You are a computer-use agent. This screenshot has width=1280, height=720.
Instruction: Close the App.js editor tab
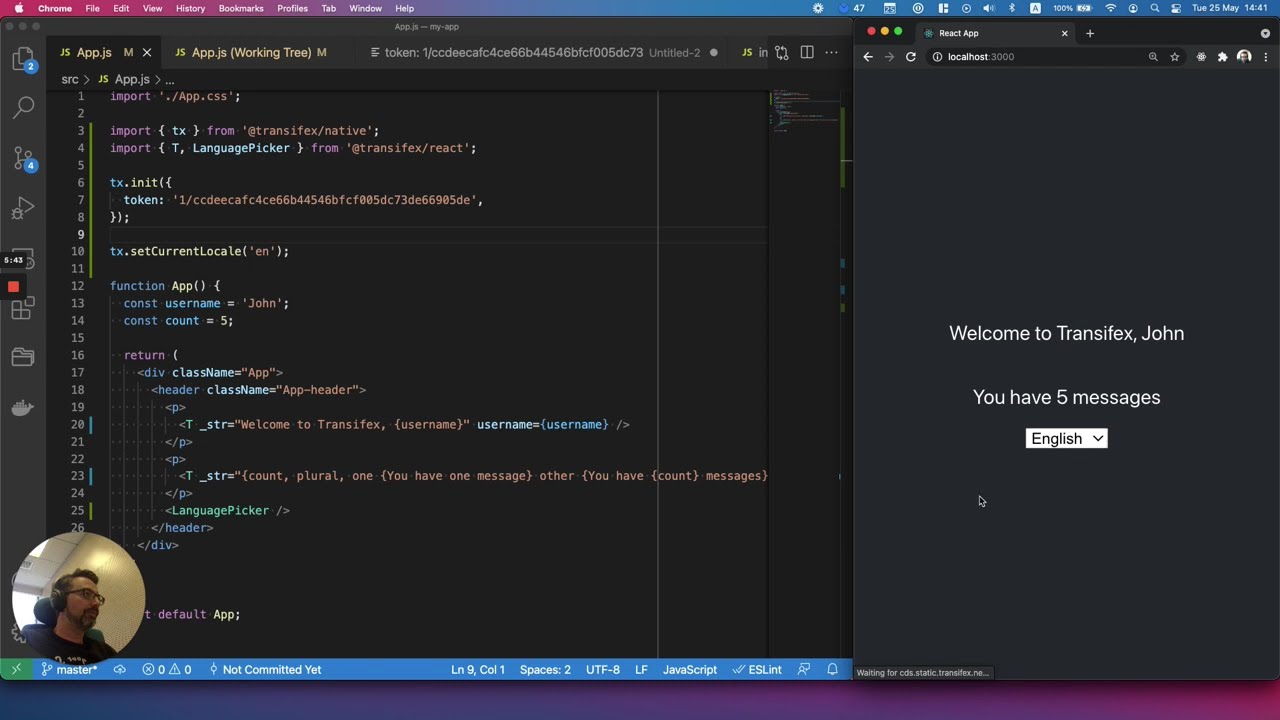(147, 52)
